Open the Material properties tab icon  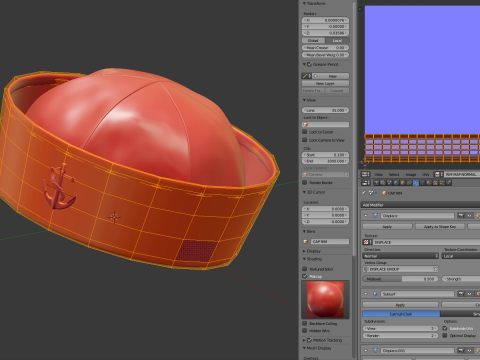(429, 183)
